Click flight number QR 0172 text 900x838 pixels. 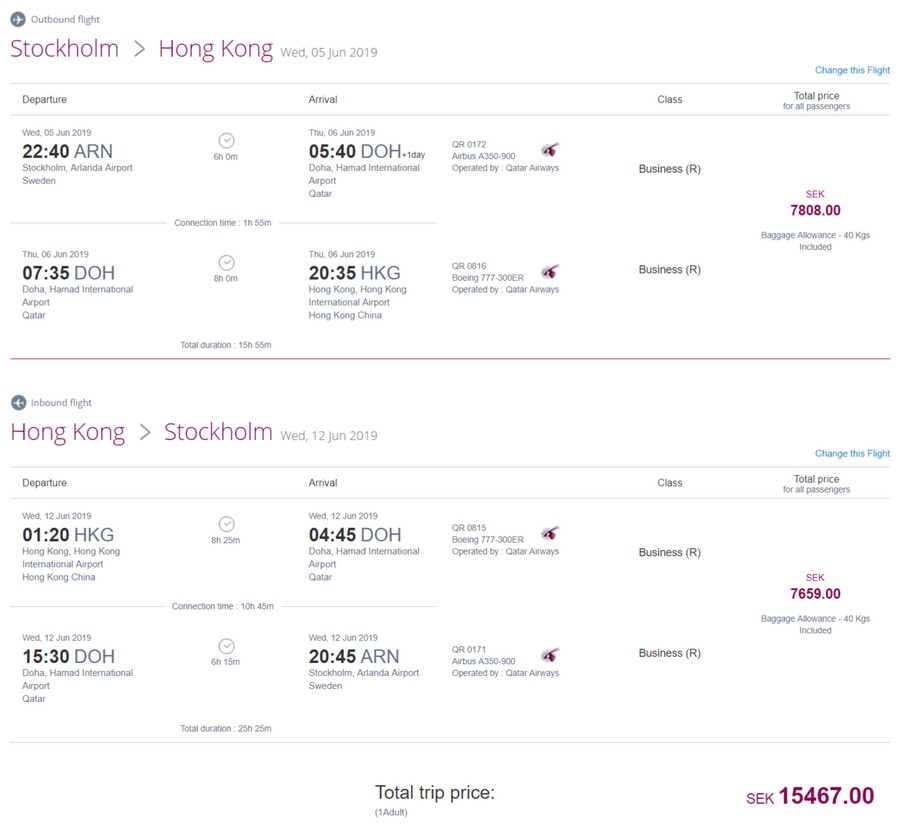pos(469,144)
